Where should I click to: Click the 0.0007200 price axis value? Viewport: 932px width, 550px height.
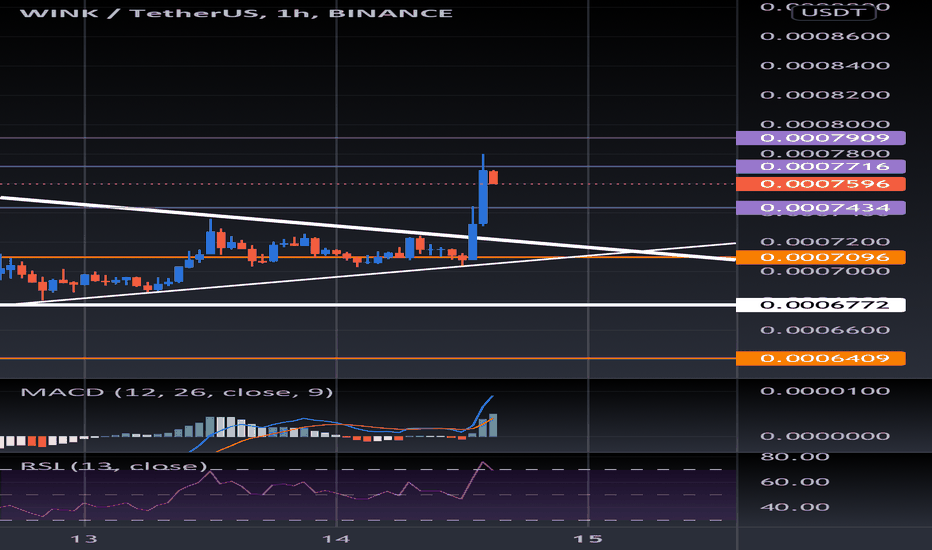[x=825, y=242]
